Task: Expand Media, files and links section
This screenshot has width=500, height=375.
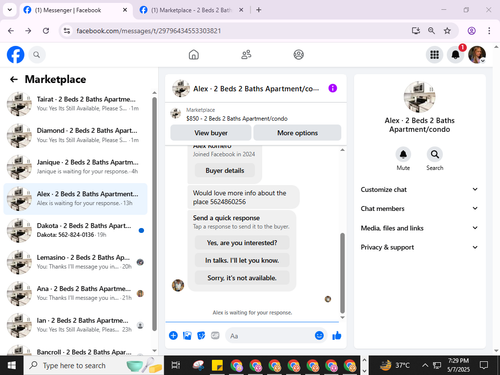Action: pyautogui.click(x=419, y=228)
